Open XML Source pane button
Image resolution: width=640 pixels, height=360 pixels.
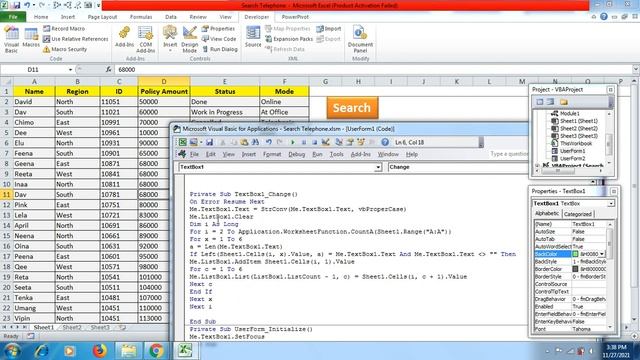[253, 37]
